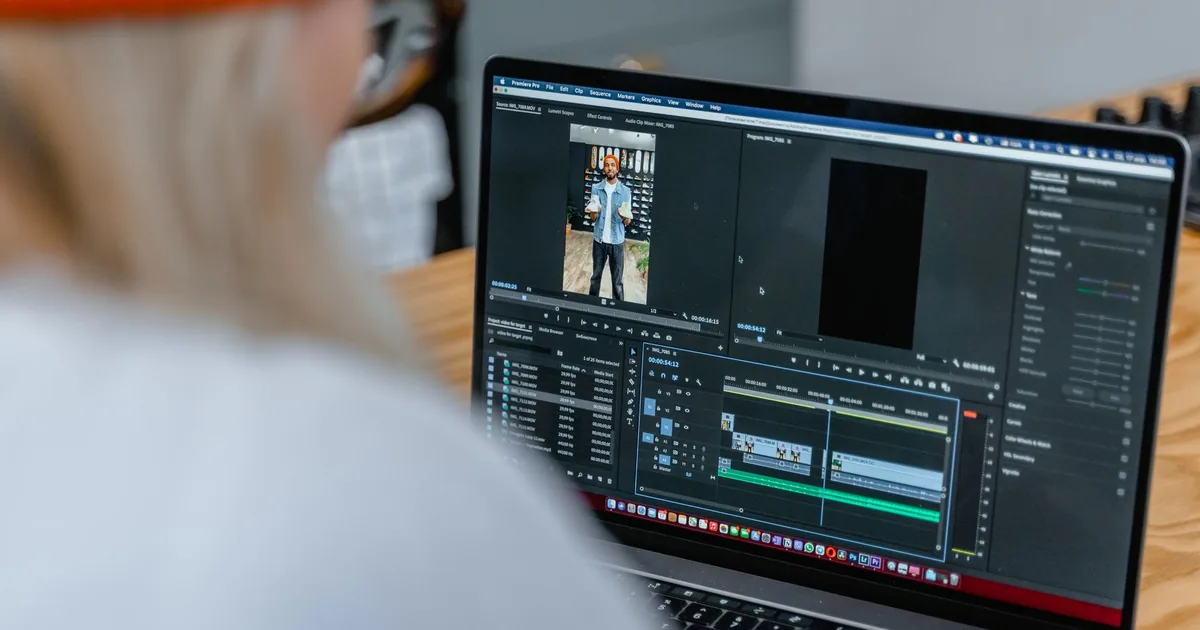Open the Graphics menu
This screenshot has width=1200, height=630.
pos(651,100)
